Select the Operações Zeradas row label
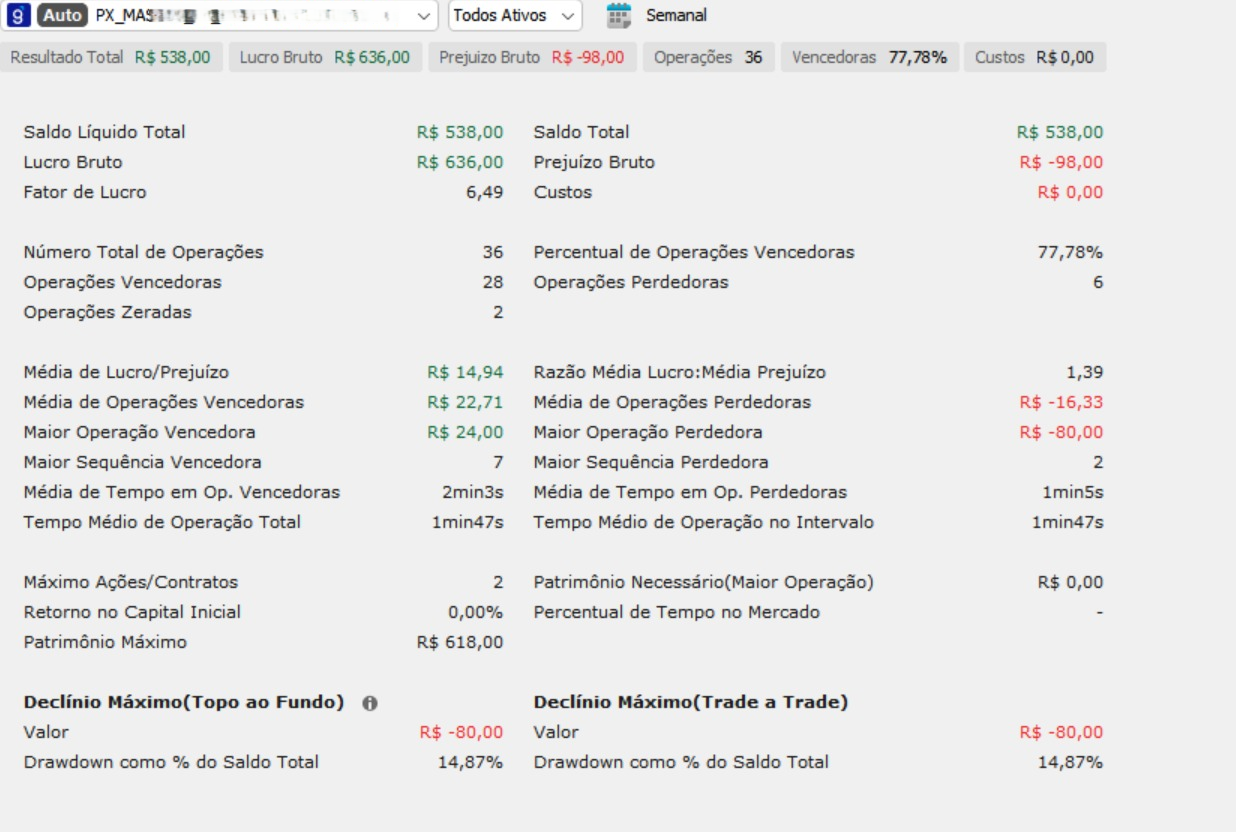 pyautogui.click(x=107, y=312)
